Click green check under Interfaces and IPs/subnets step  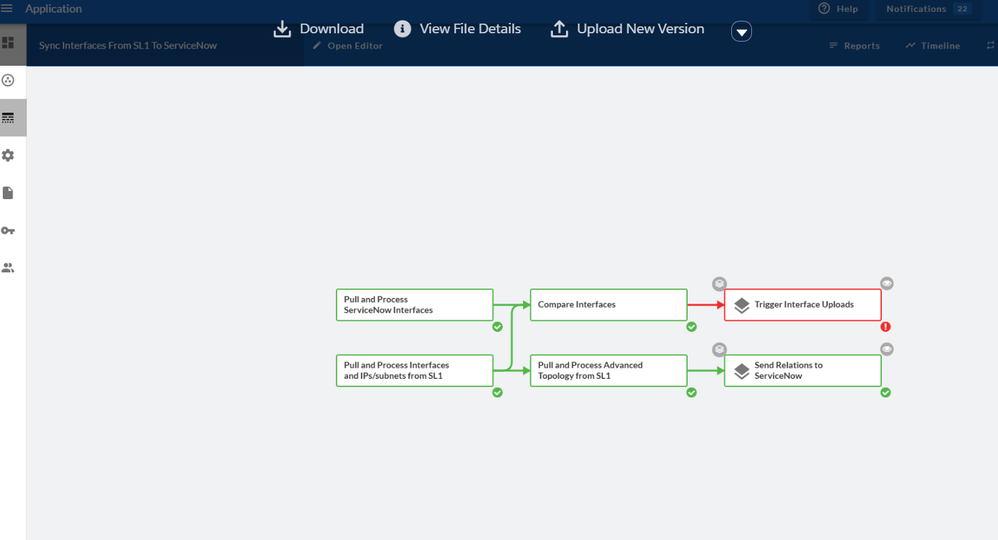497,392
